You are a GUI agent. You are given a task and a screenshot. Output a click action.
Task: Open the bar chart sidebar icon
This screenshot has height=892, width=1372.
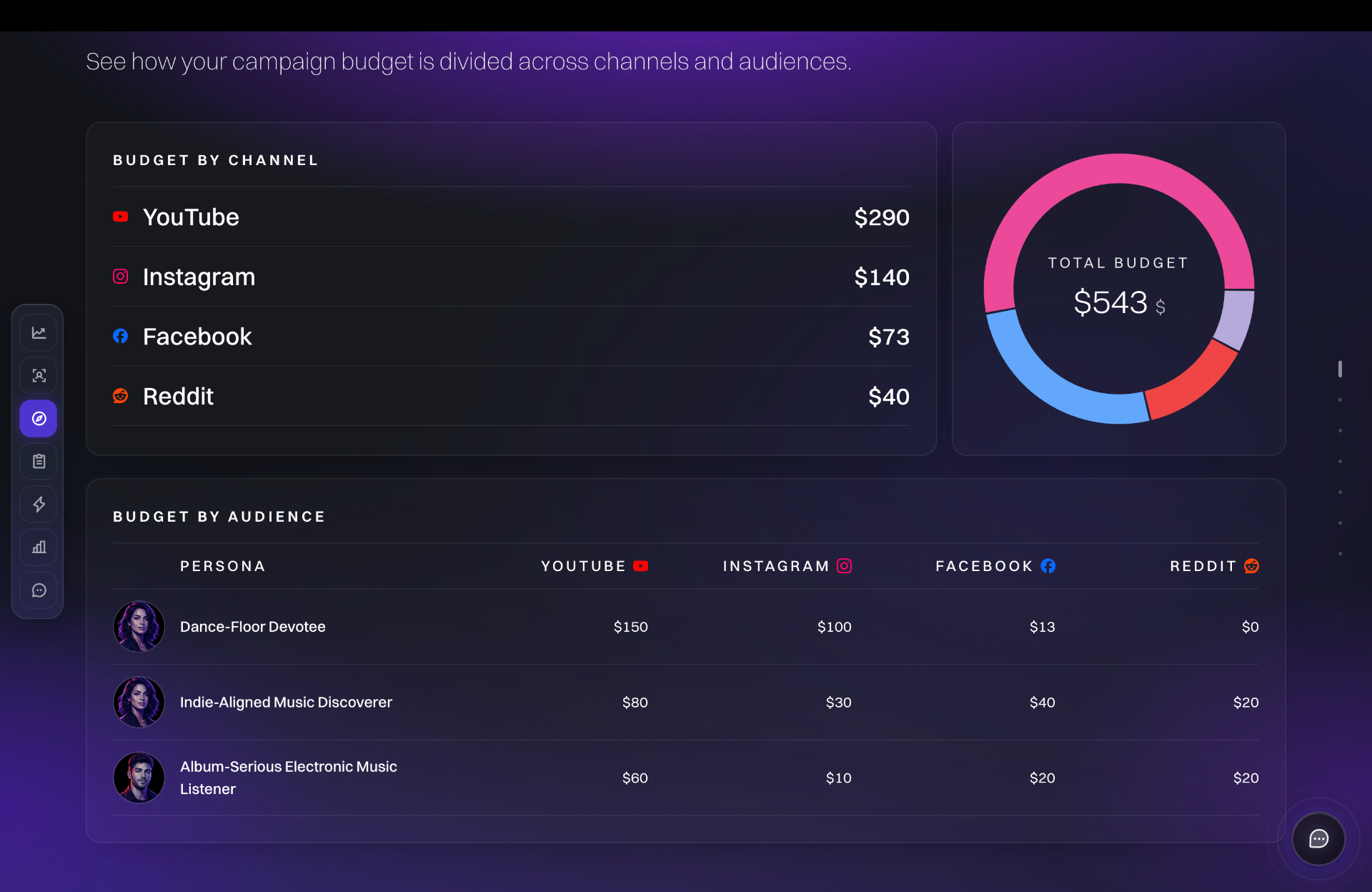tap(39, 547)
